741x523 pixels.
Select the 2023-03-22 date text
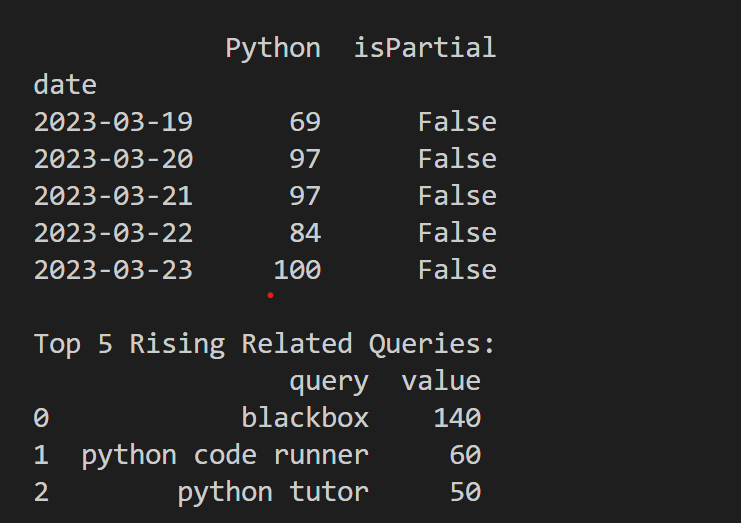point(113,233)
